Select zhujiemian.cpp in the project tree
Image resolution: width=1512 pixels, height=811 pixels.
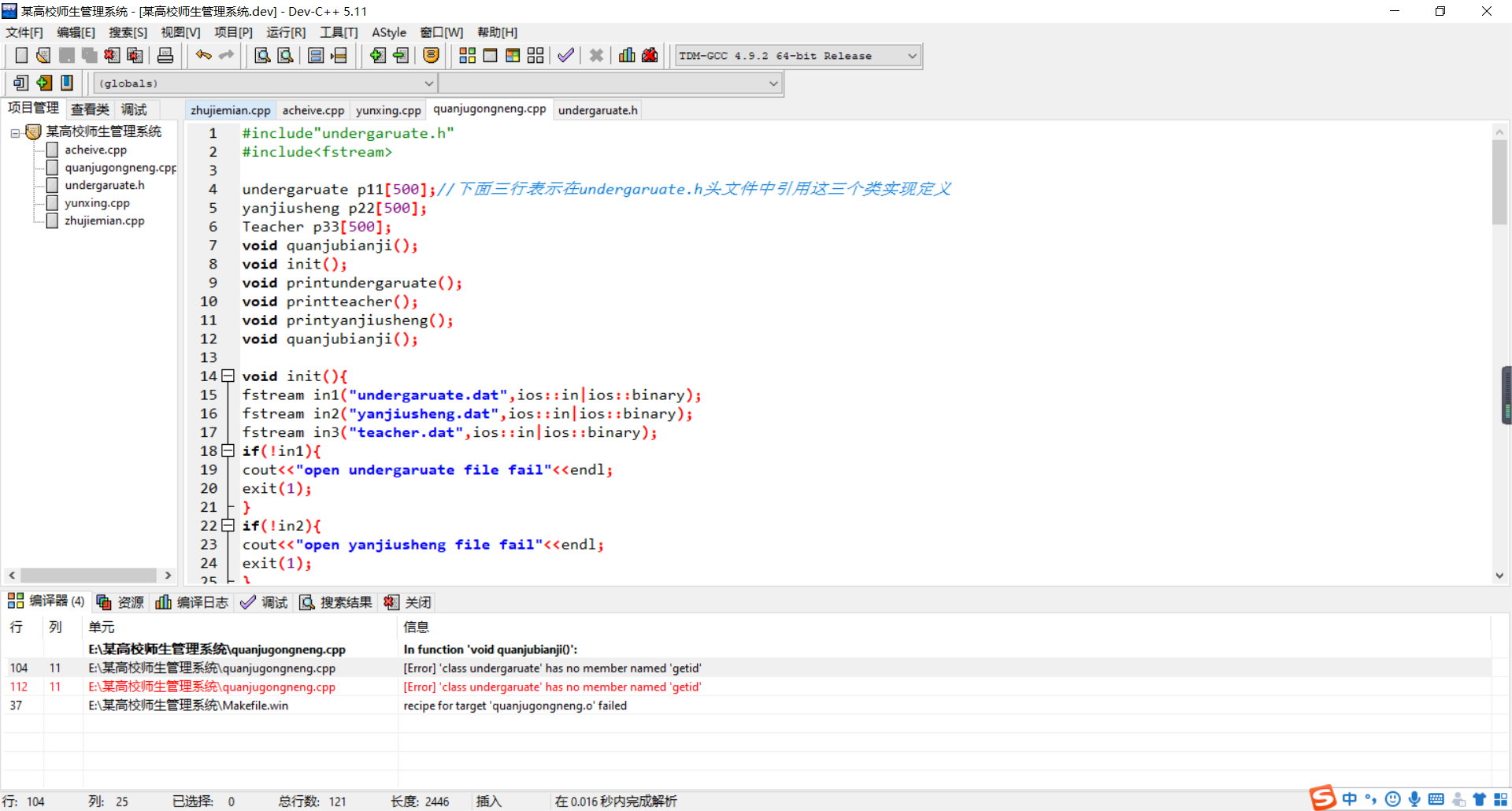104,220
